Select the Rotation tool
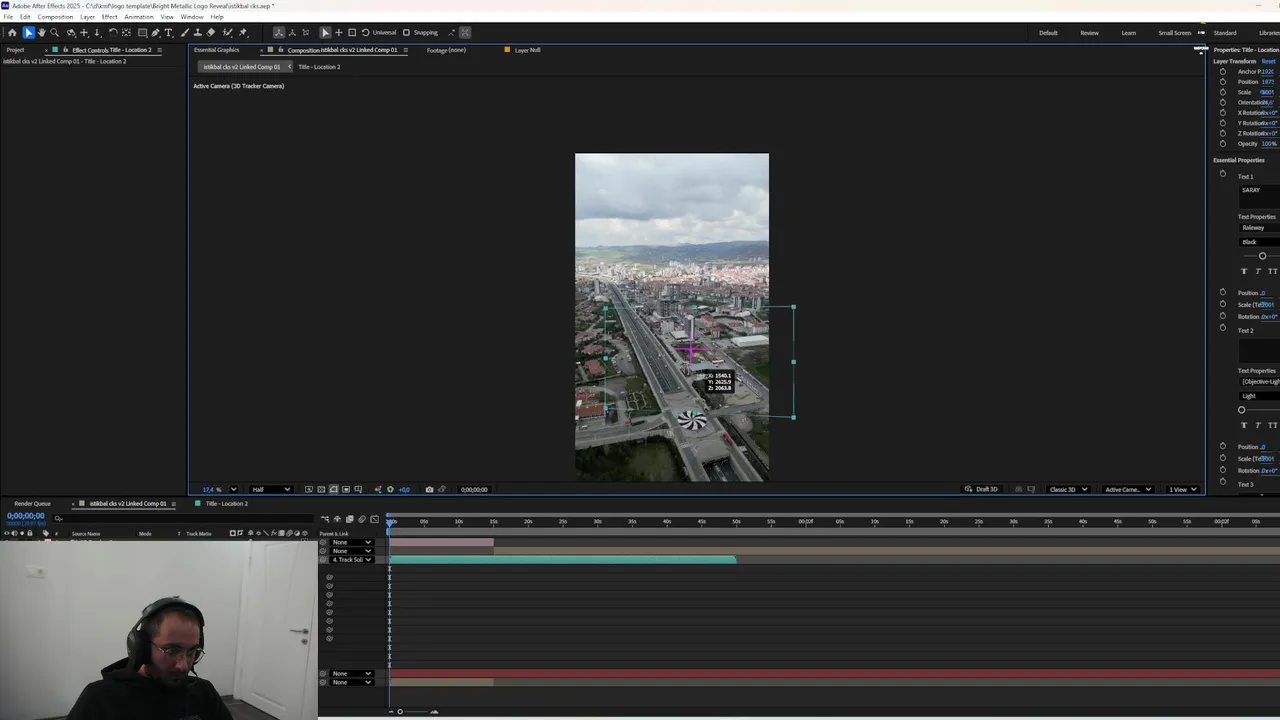Viewport: 1280px width, 720px height. pos(112,33)
